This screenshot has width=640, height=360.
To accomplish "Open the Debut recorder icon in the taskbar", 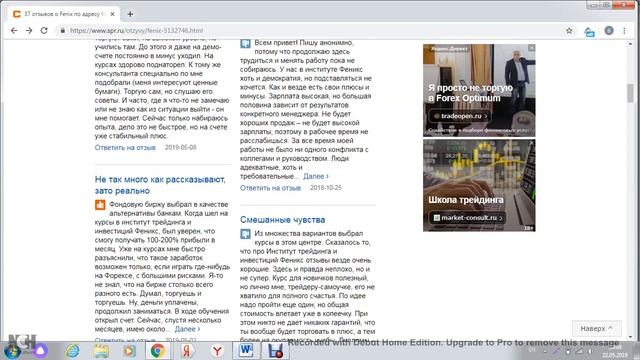I will pos(276,351).
